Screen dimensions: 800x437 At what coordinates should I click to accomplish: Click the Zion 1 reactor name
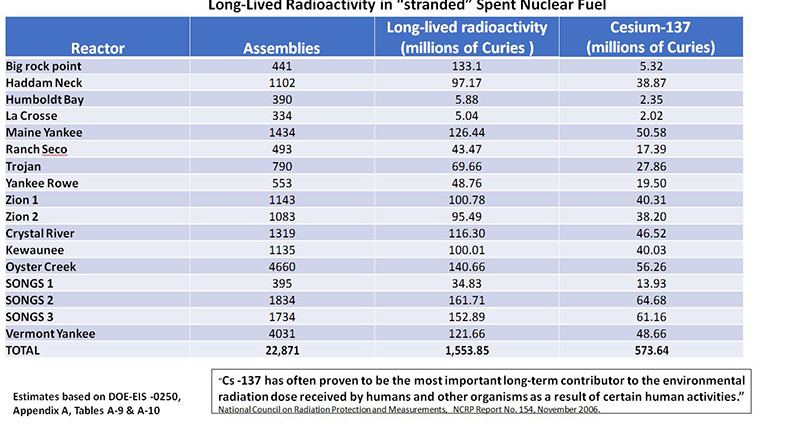tap(22, 200)
